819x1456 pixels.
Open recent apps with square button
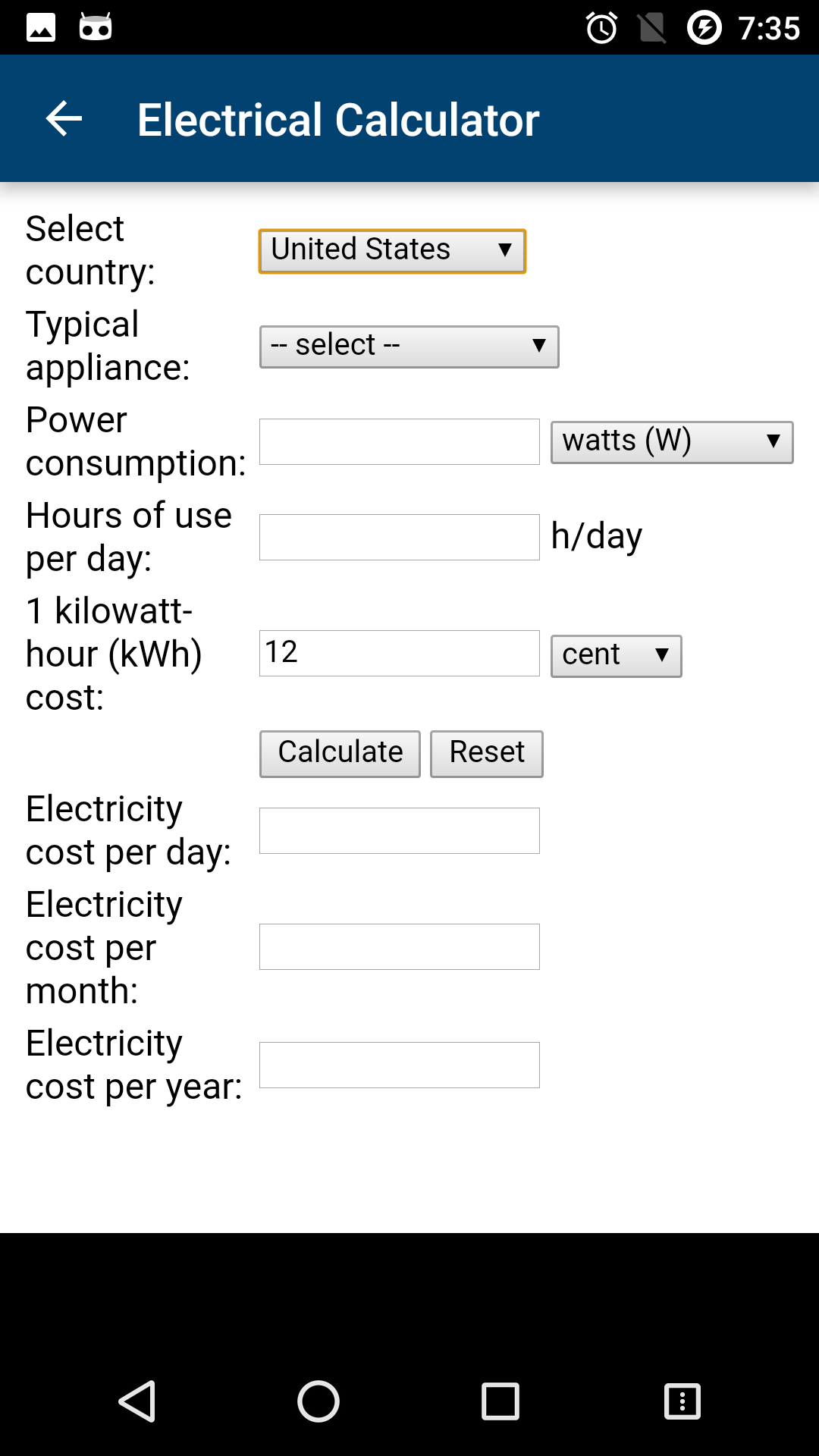(x=500, y=1401)
